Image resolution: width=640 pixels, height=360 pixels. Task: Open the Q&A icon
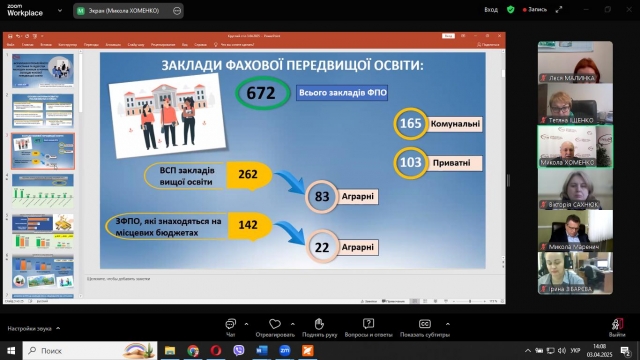tap(368, 324)
